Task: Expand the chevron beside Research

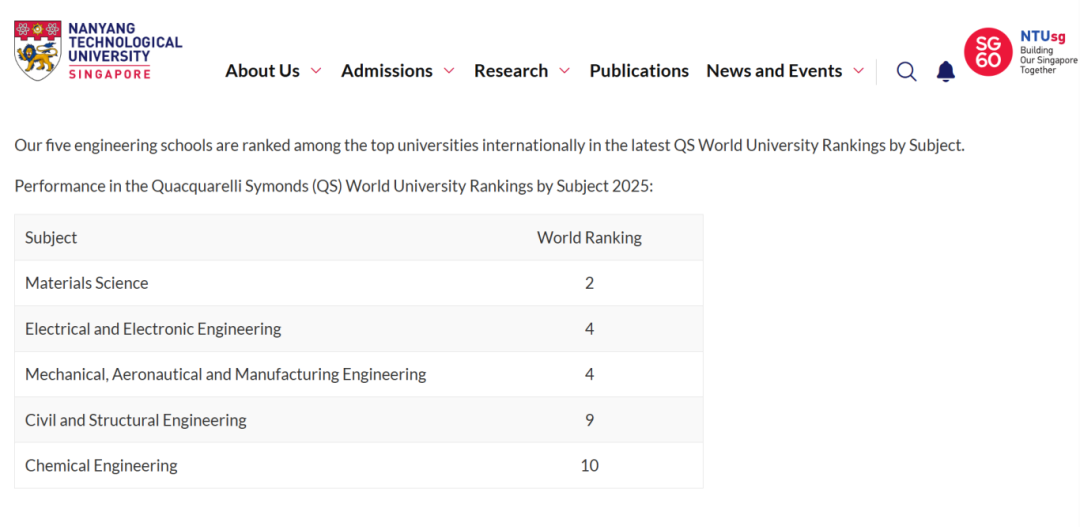Action: [564, 71]
